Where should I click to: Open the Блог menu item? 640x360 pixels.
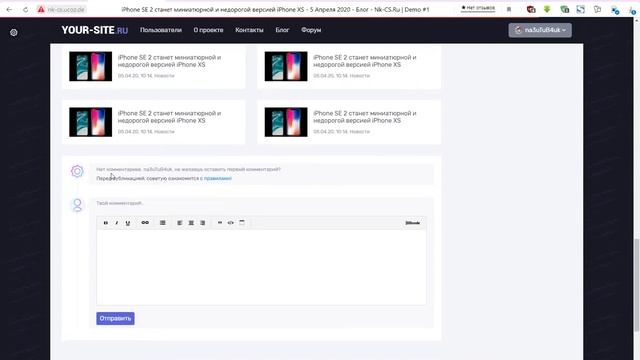(x=282, y=30)
